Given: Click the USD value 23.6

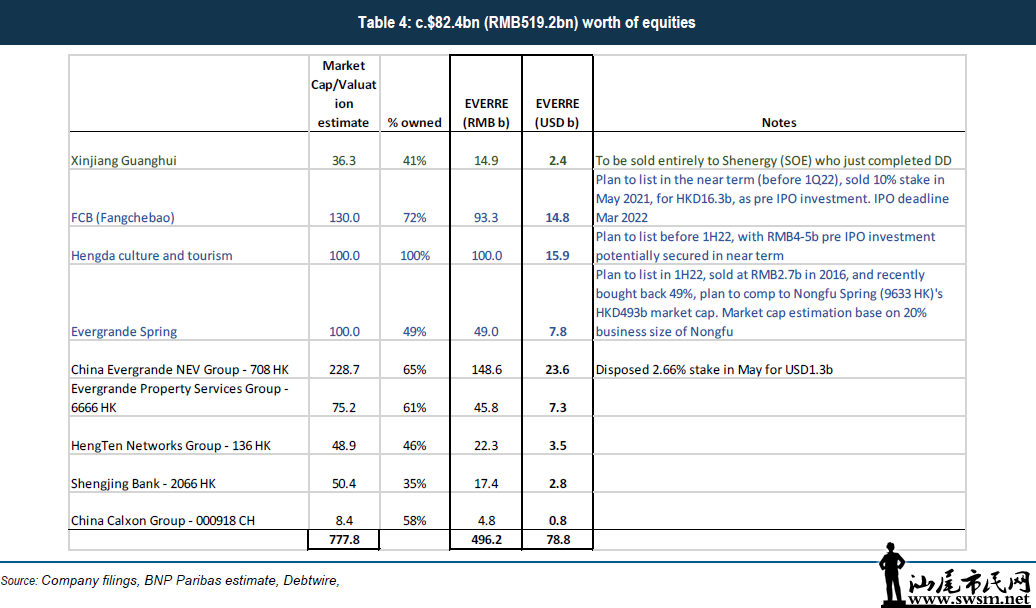Looking at the screenshot, I should pos(558,369).
